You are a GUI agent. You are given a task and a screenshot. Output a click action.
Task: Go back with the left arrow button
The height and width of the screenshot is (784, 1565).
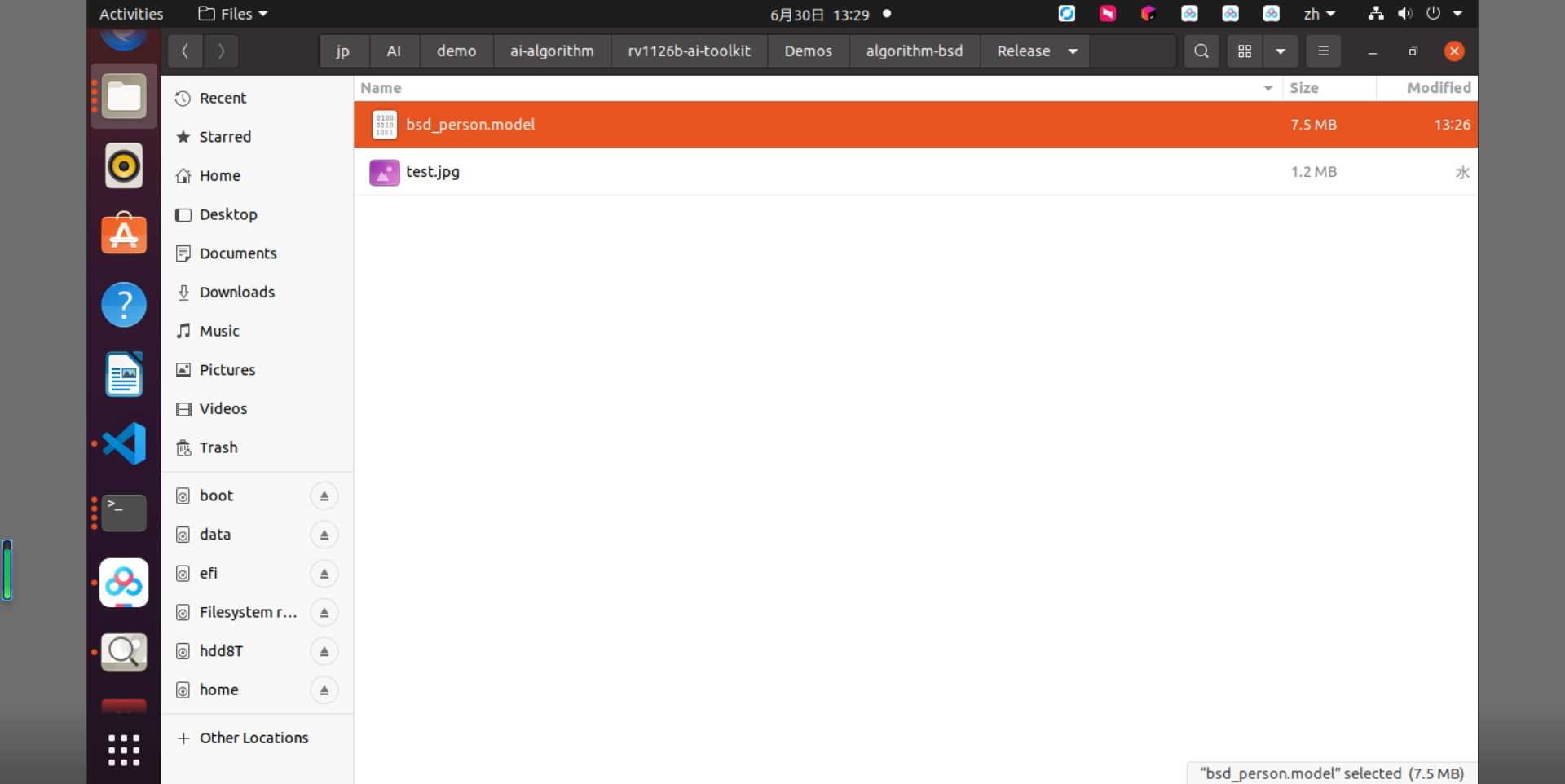point(186,51)
